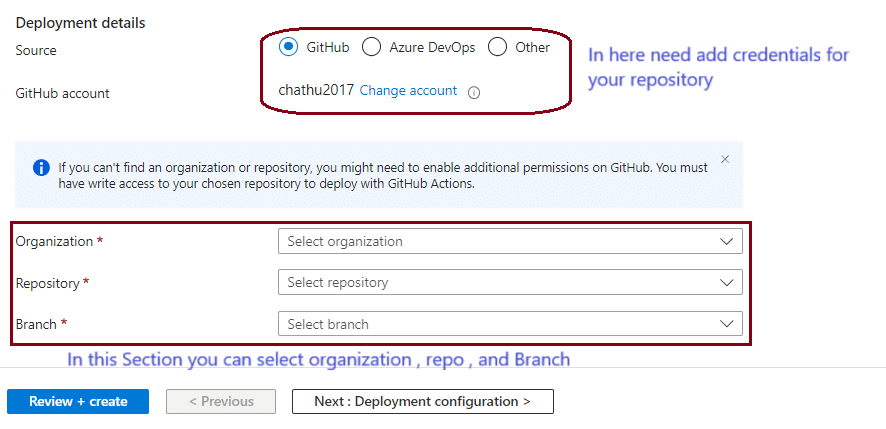Image resolution: width=886 pixels, height=429 pixels.
Task: Click the chathu2017 GitHub account name
Action: [x=316, y=90]
